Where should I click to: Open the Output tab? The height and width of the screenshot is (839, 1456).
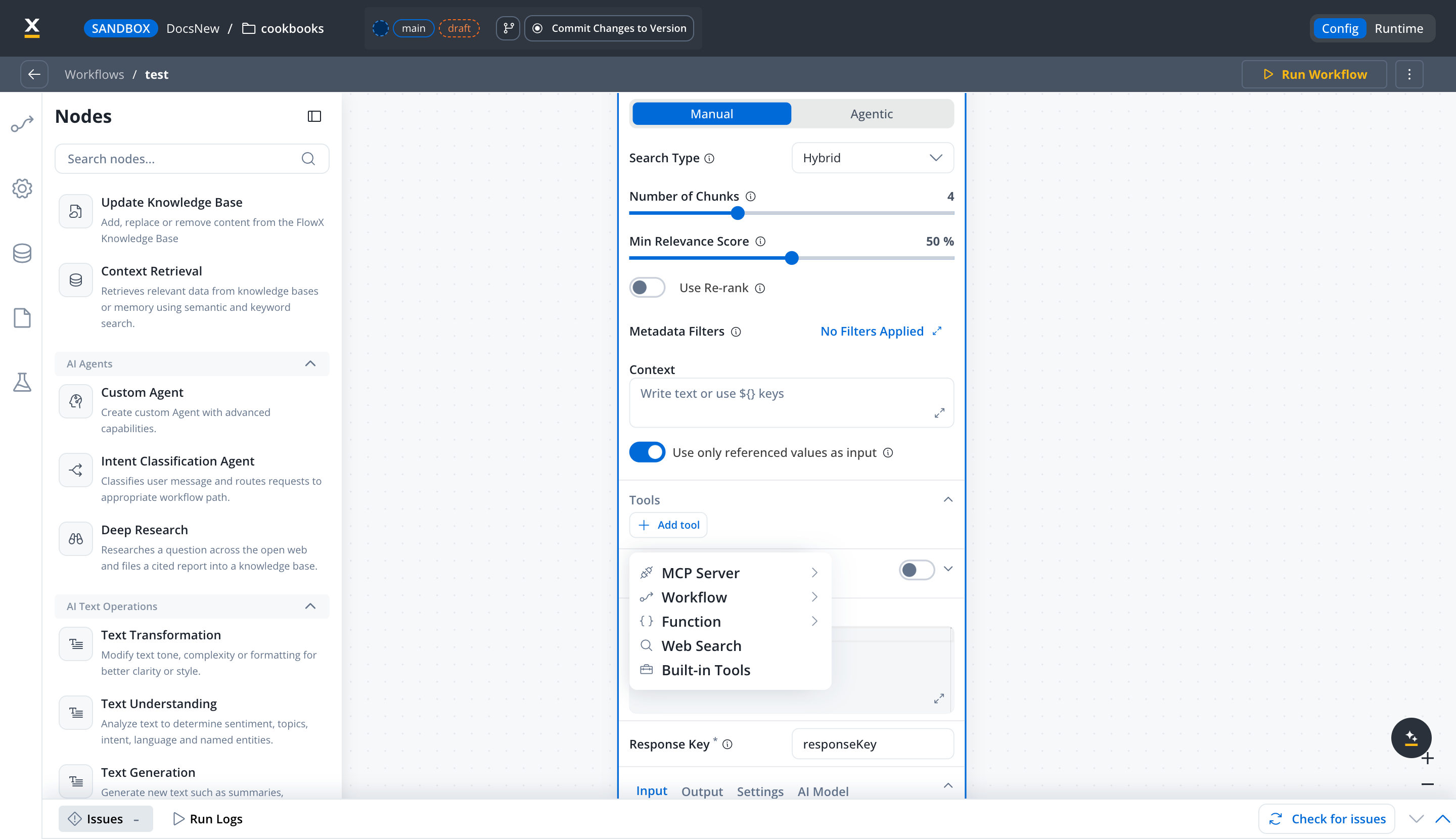click(702, 791)
